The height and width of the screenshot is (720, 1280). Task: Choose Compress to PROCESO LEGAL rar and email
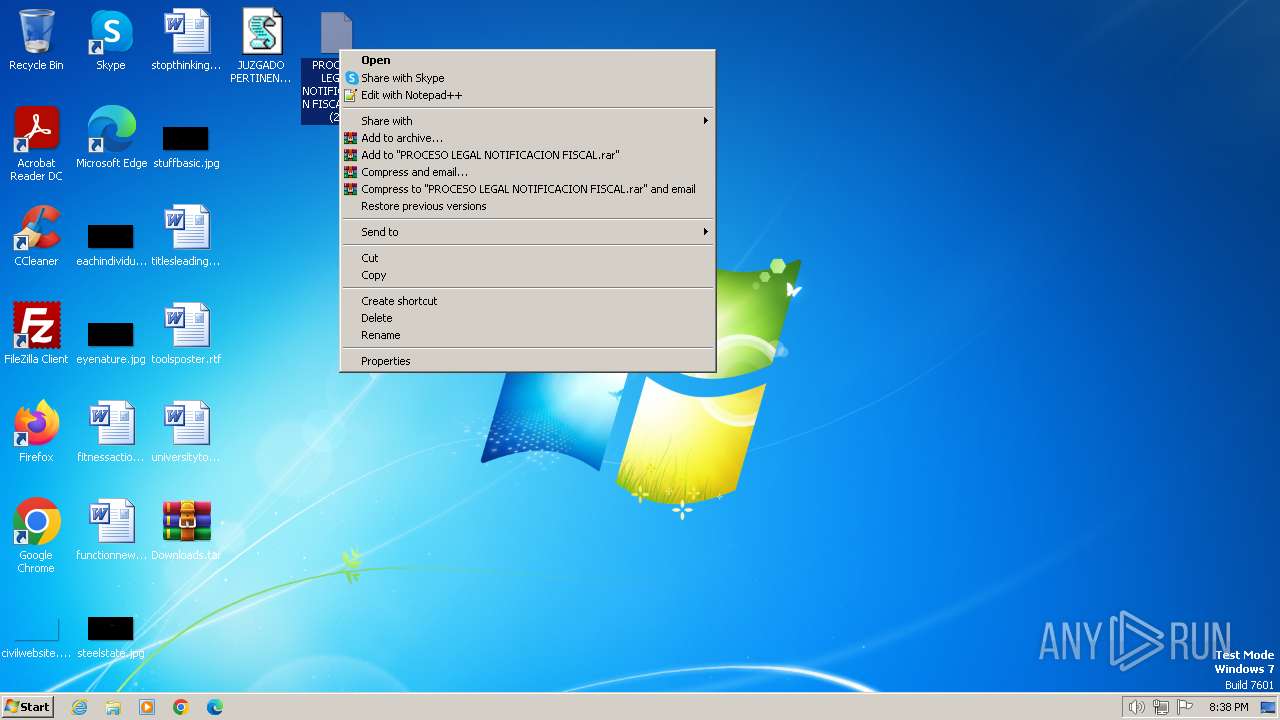[528, 189]
